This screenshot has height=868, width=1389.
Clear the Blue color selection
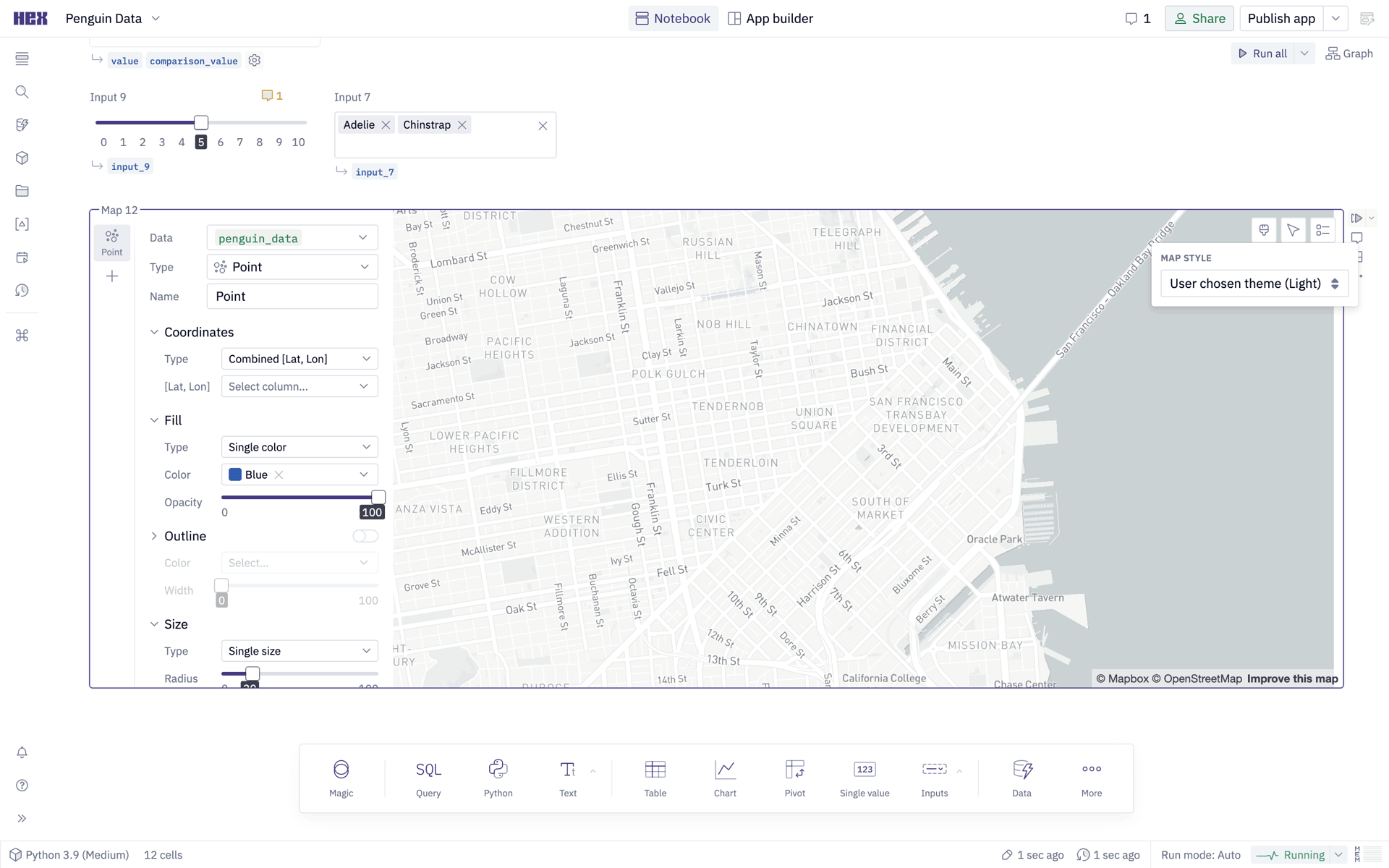(x=279, y=475)
